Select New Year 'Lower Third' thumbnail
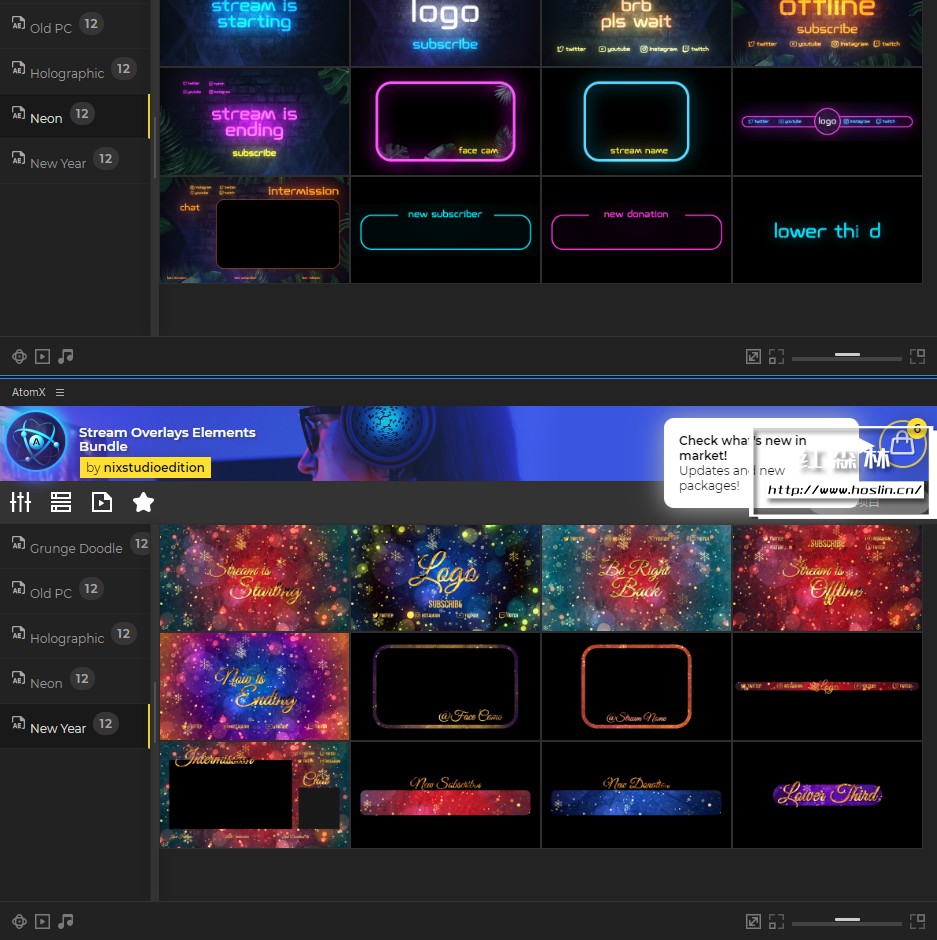This screenshot has height=940, width=937. point(827,795)
